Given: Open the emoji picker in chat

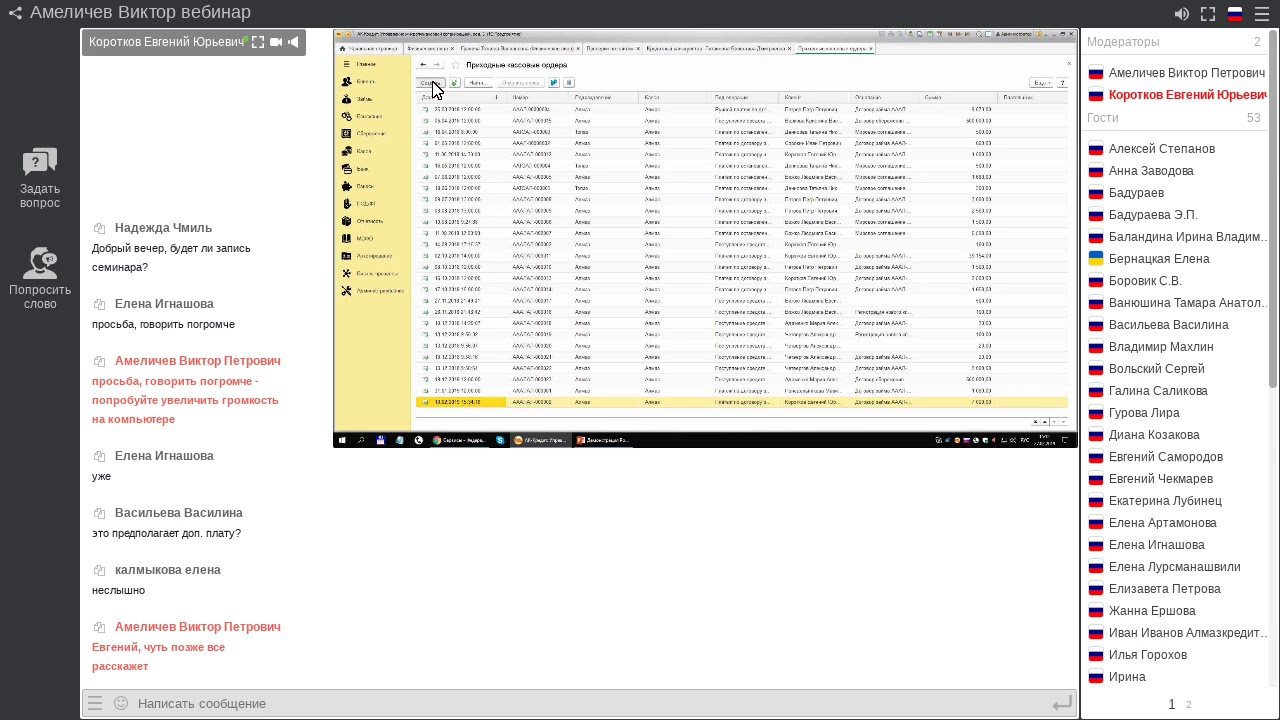Looking at the screenshot, I should coord(121,703).
